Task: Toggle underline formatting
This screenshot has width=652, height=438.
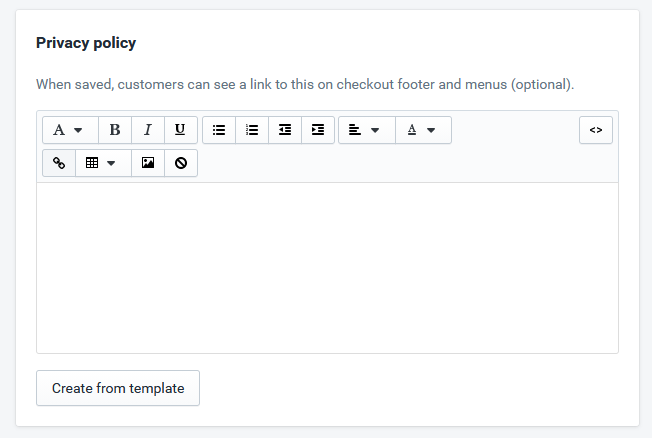Action: [180, 130]
